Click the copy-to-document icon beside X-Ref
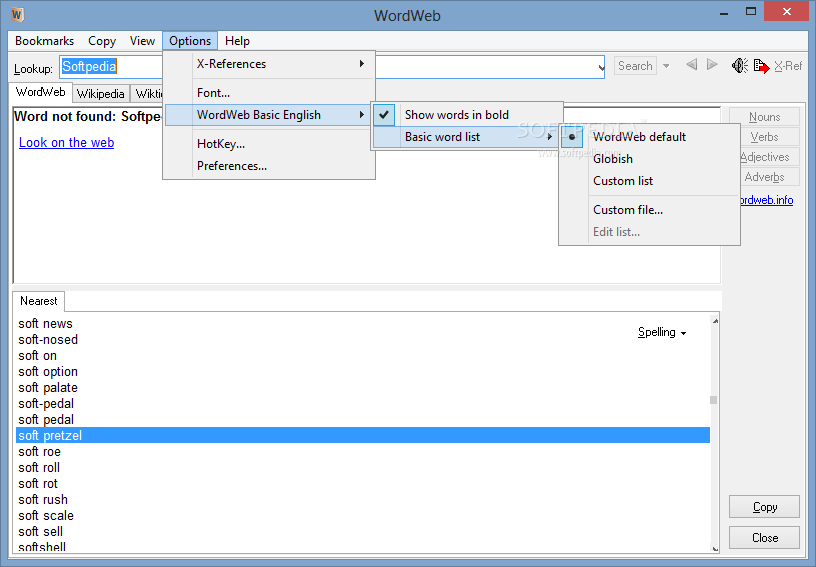Screen dimensions: 816x567 click(761, 66)
